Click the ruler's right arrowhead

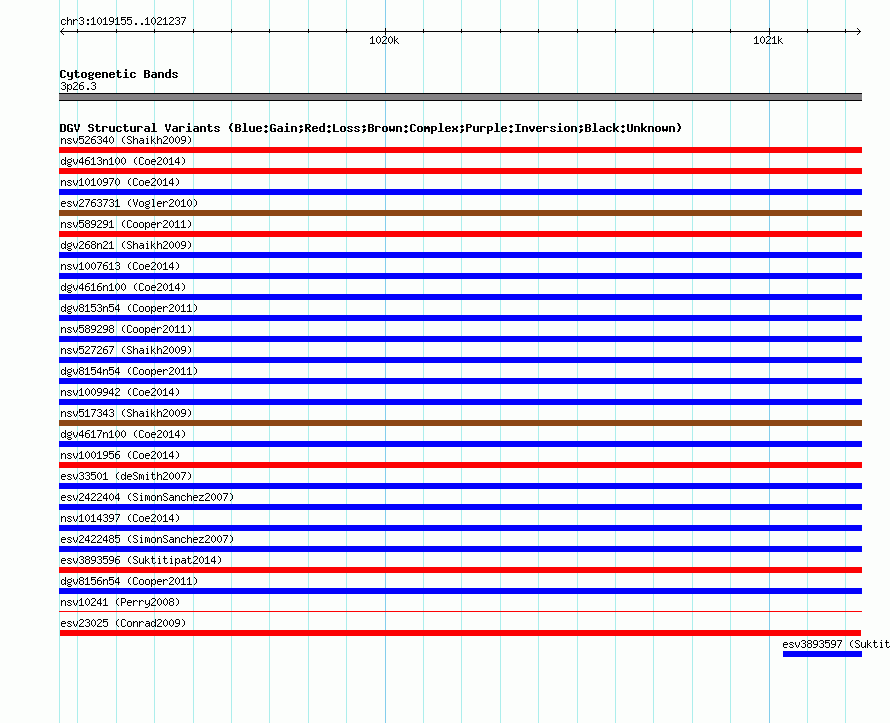tap(858, 31)
